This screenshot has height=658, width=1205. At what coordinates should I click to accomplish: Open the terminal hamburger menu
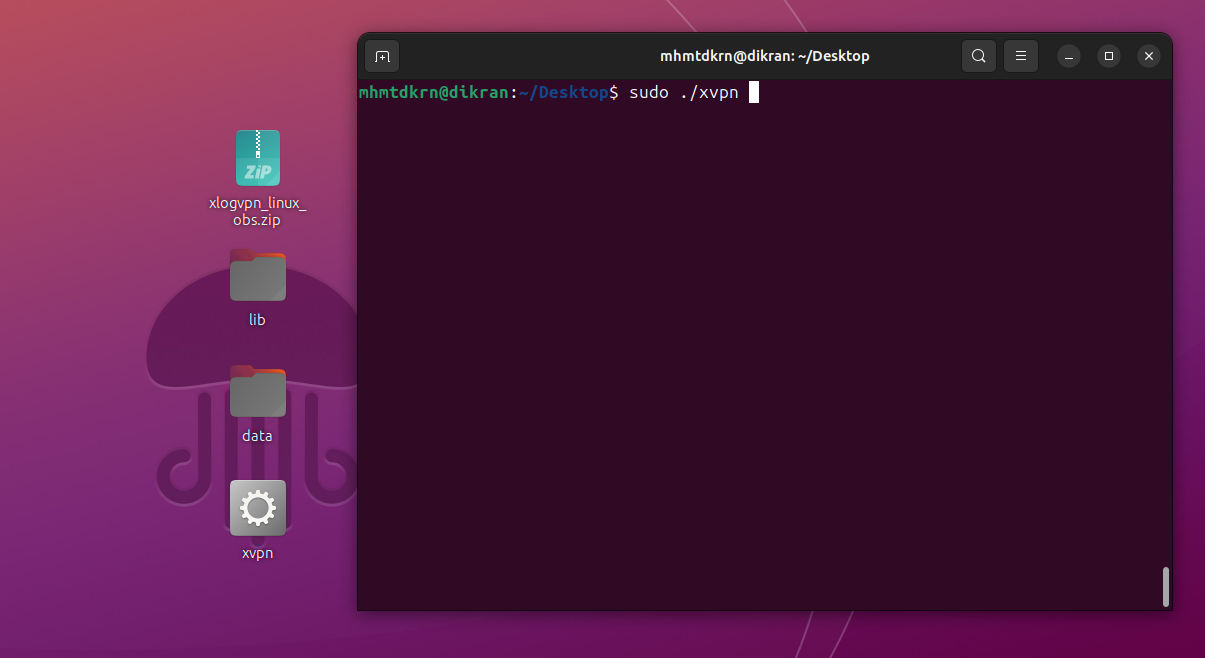pos(1020,56)
